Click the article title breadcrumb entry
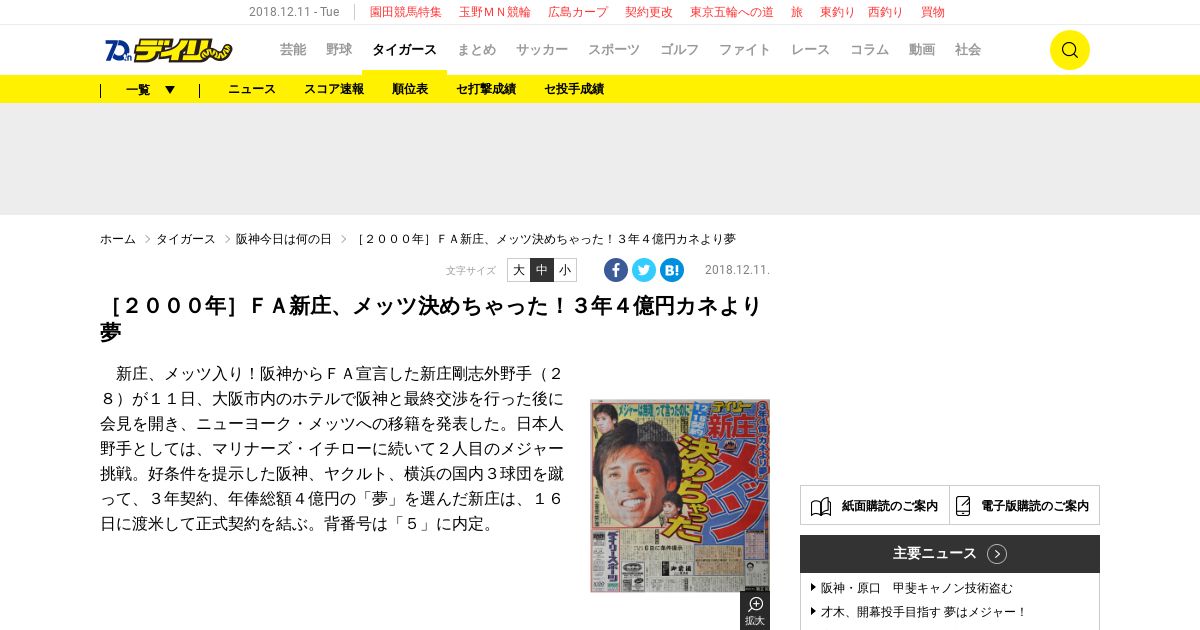 coord(546,239)
